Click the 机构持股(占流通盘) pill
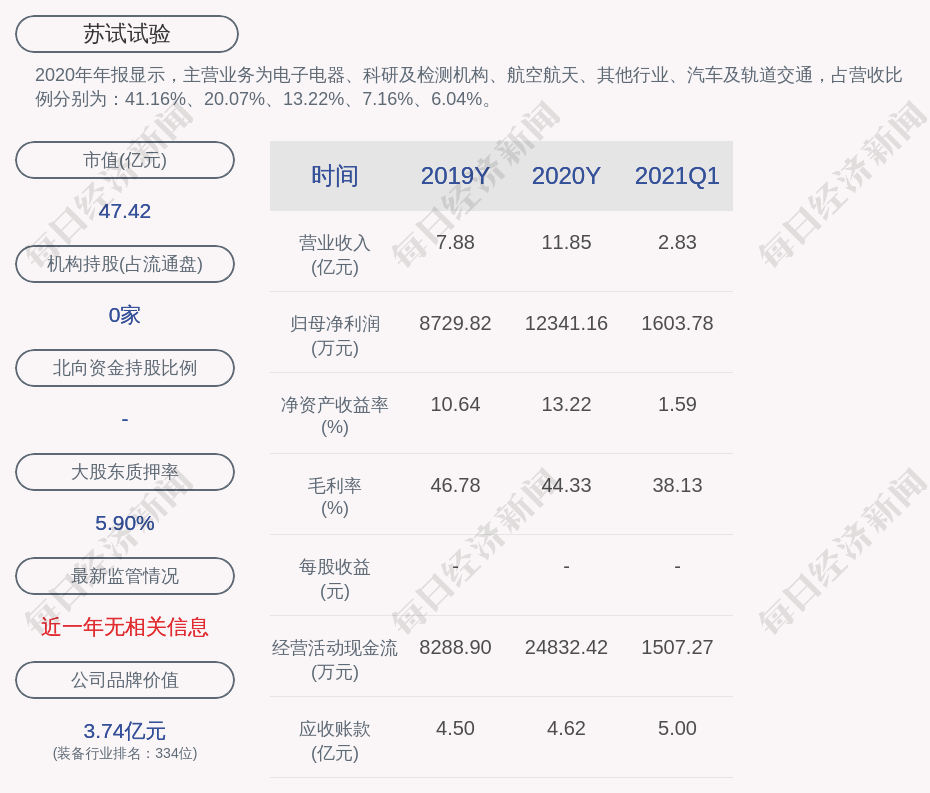Image resolution: width=930 pixels, height=793 pixels. 125,264
